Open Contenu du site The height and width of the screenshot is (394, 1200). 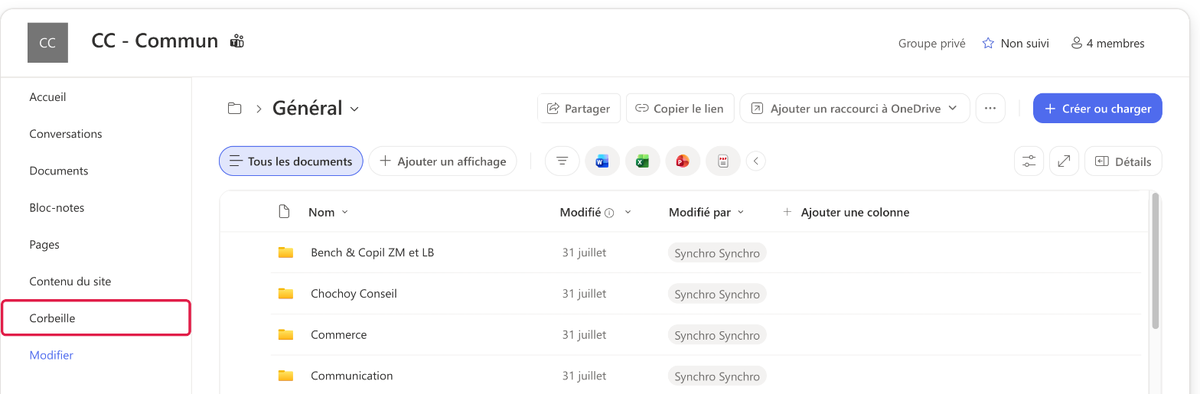tap(70, 282)
